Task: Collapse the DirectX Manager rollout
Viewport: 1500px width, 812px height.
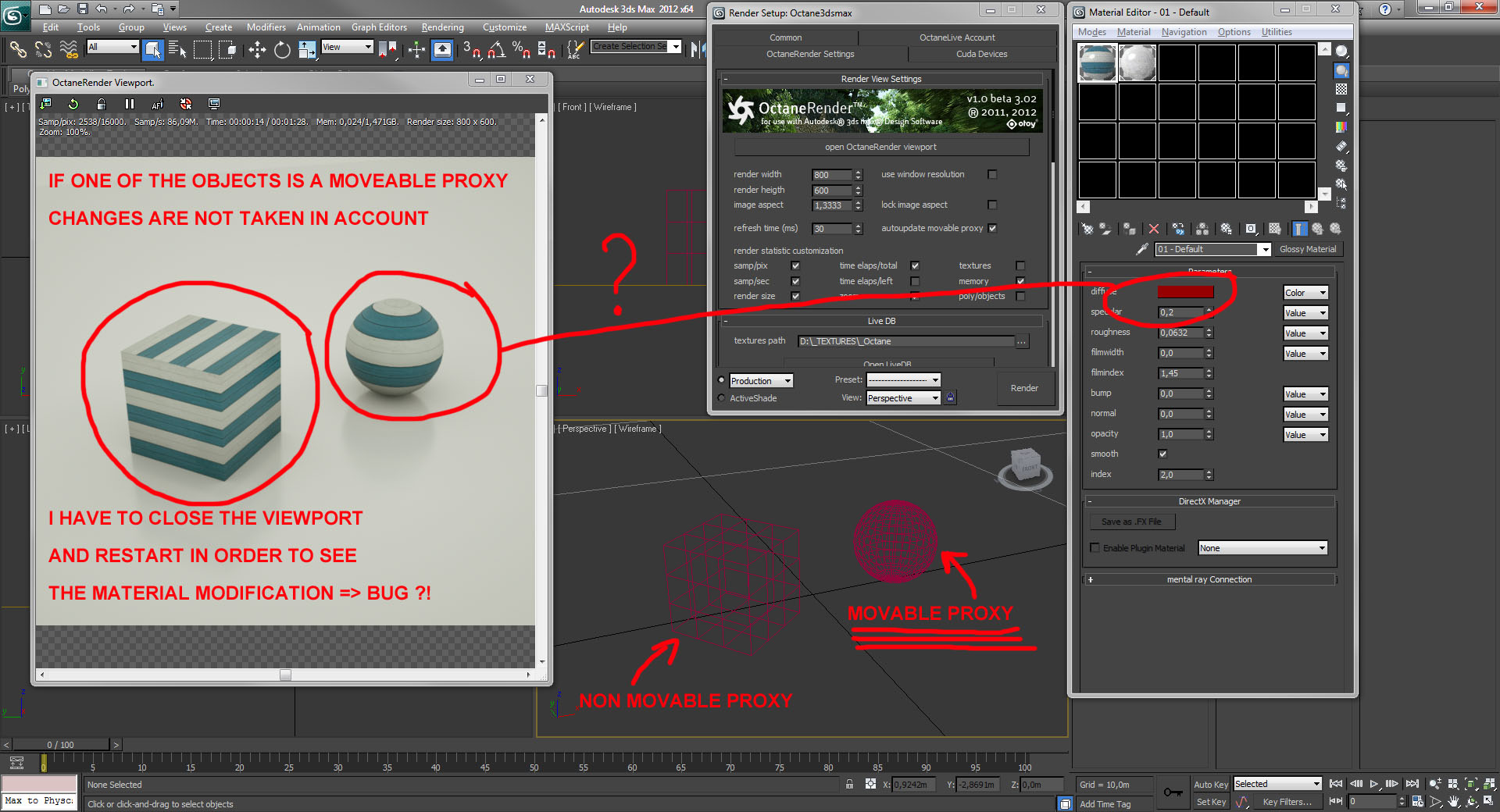Action: (x=1209, y=501)
